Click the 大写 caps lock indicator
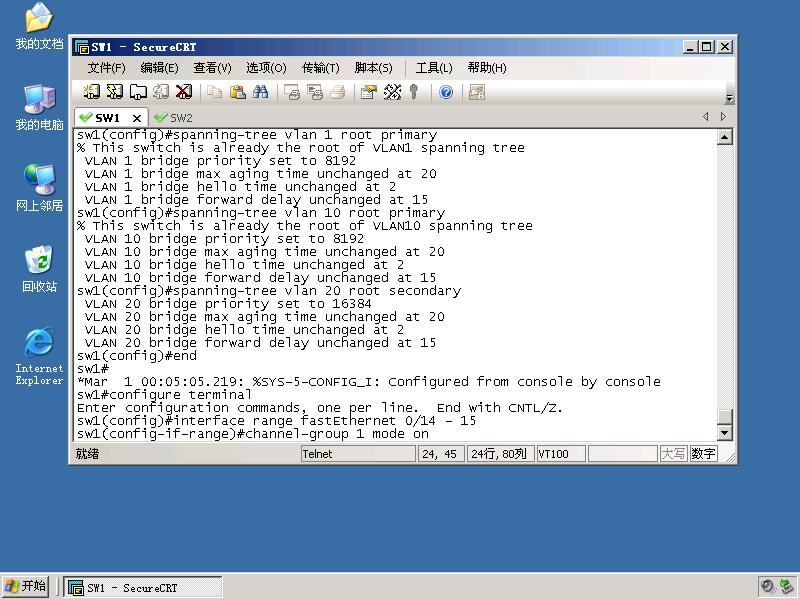Viewport: 800px width, 600px height. pyautogui.click(x=673, y=454)
